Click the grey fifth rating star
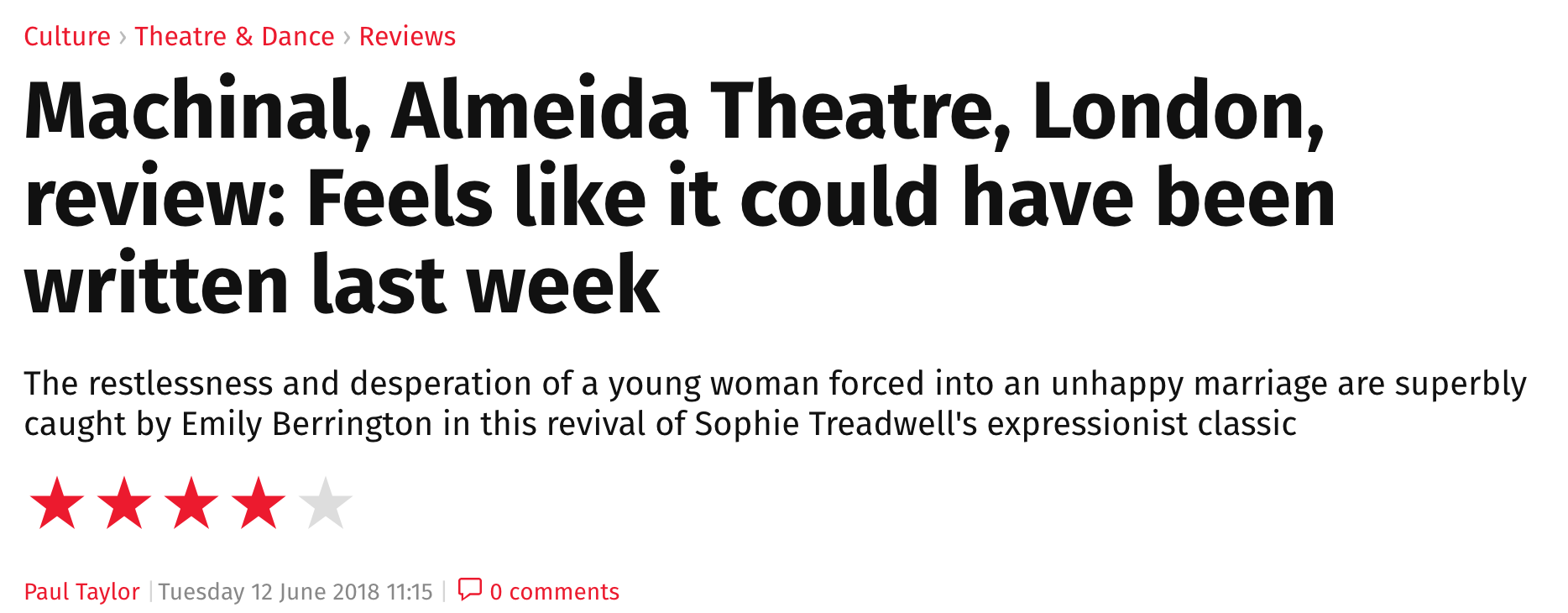Screen dimensions: 1568x613 [326, 503]
